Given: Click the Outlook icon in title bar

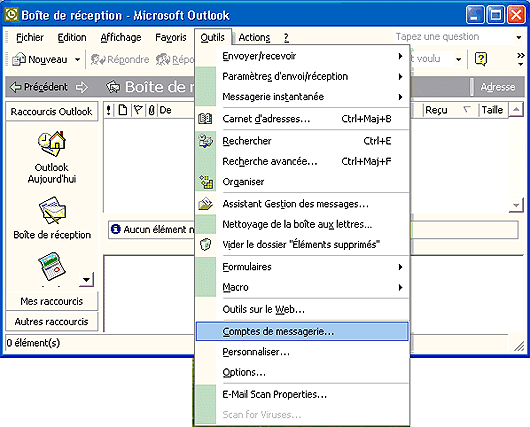Looking at the screenshot, I should coord(11,15).
